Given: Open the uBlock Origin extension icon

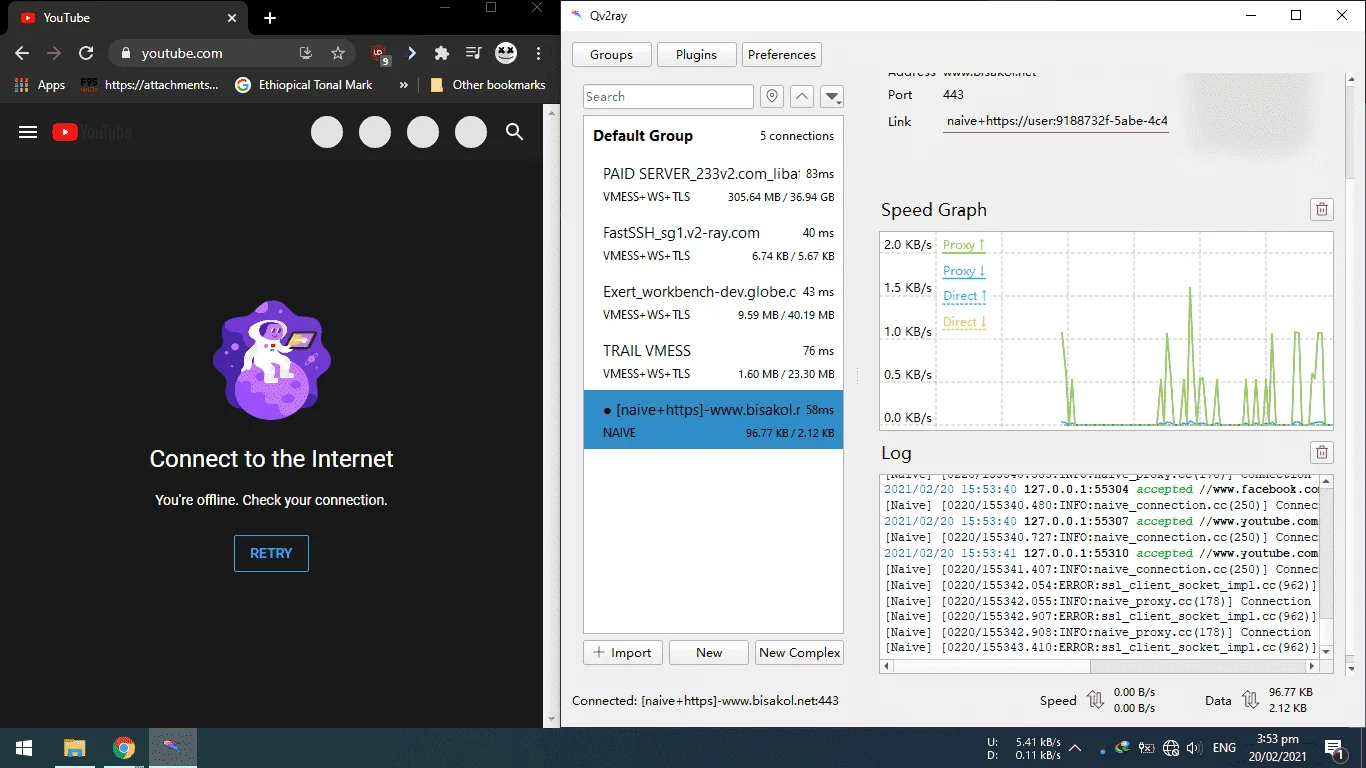Looking at the screenshot, I should tap(380, 54).
